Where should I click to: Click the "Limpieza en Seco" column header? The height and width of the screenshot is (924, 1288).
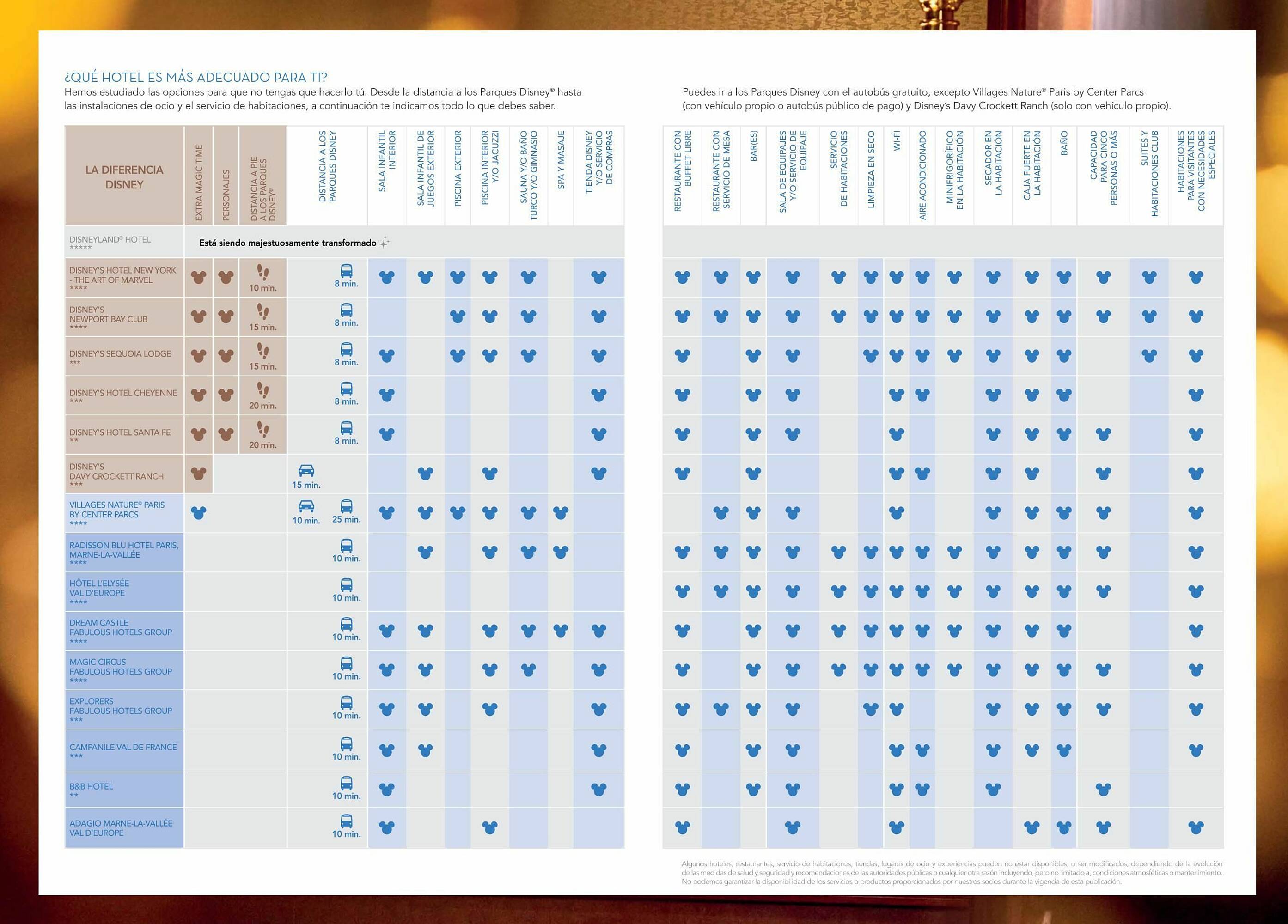click(x=871, y=170)
